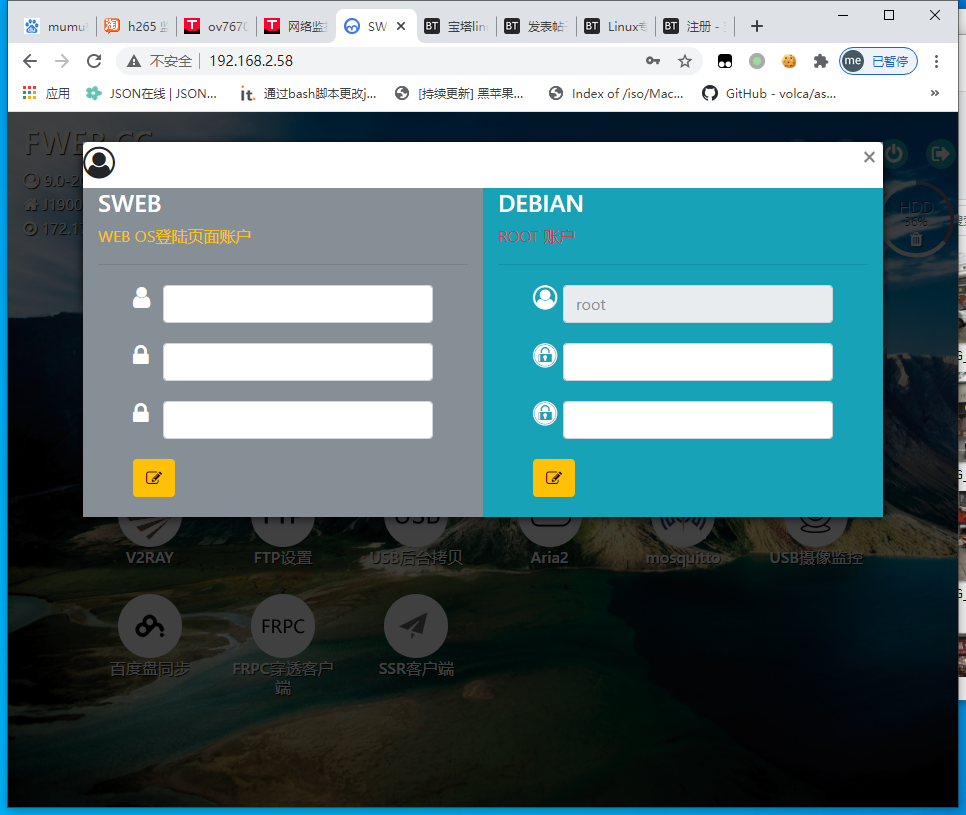Image resolution: width=966 pixels, height=815 pixels.
Task: Click the power button icon behind dialog
Action: click(x=894, y=153)
